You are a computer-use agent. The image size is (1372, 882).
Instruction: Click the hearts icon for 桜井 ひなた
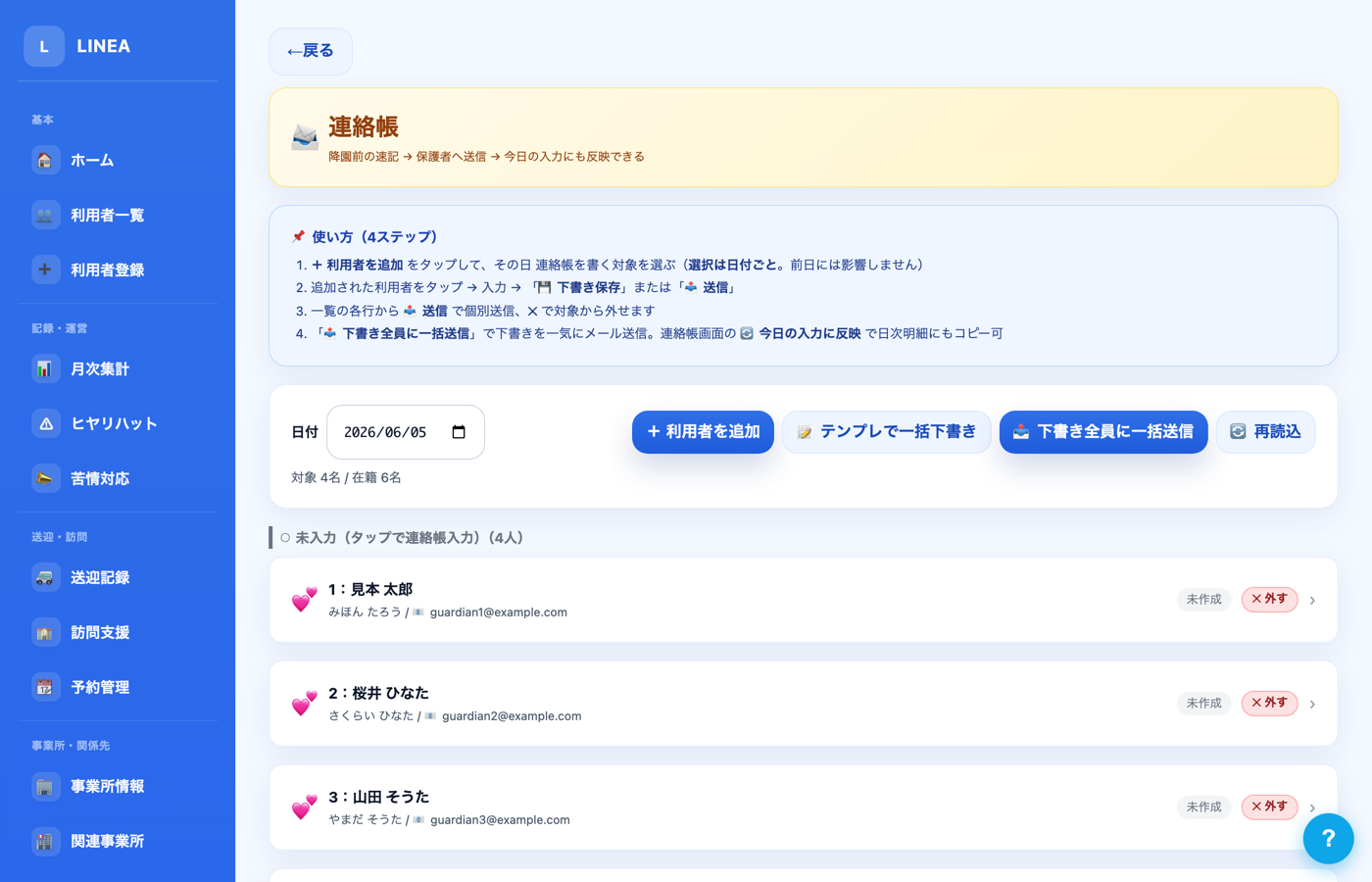305,704
